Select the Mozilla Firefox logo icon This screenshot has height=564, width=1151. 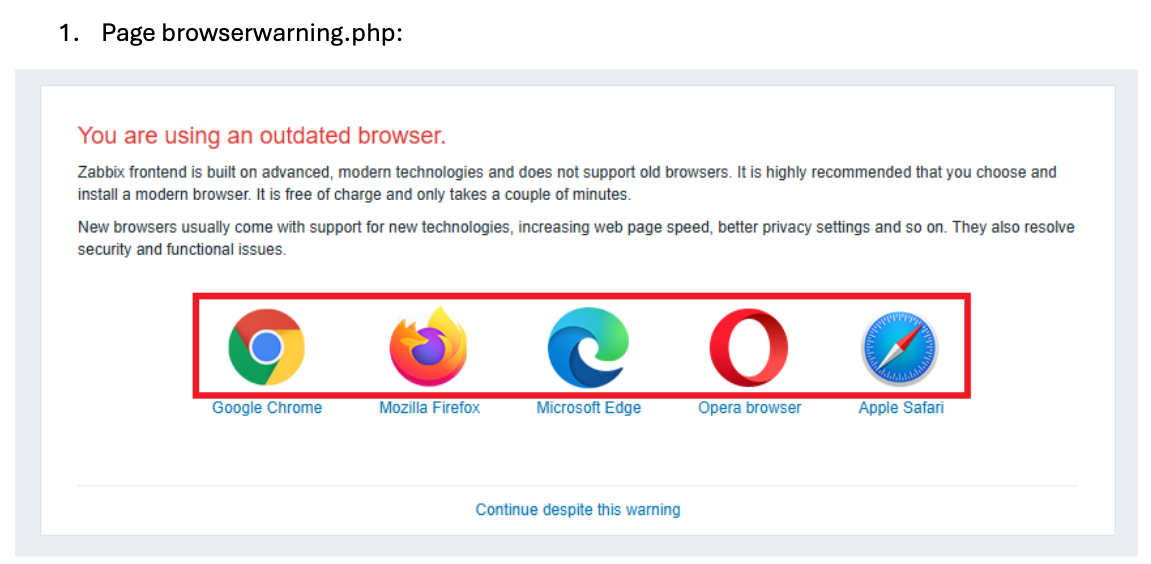tap(429, 347)
